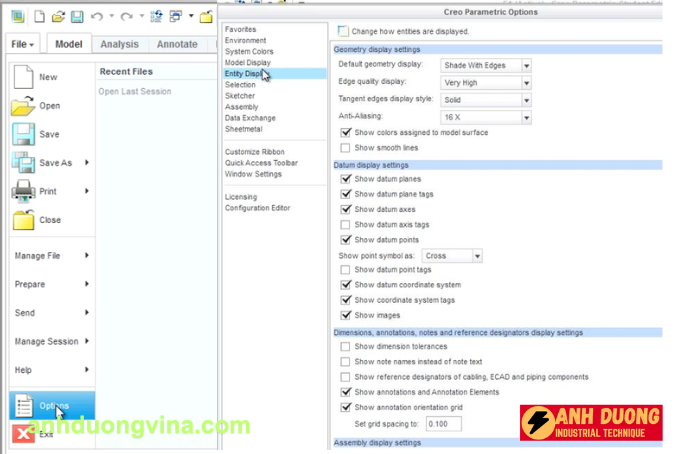
Task: Select System Colors in options list
Action: click(251, 51)
